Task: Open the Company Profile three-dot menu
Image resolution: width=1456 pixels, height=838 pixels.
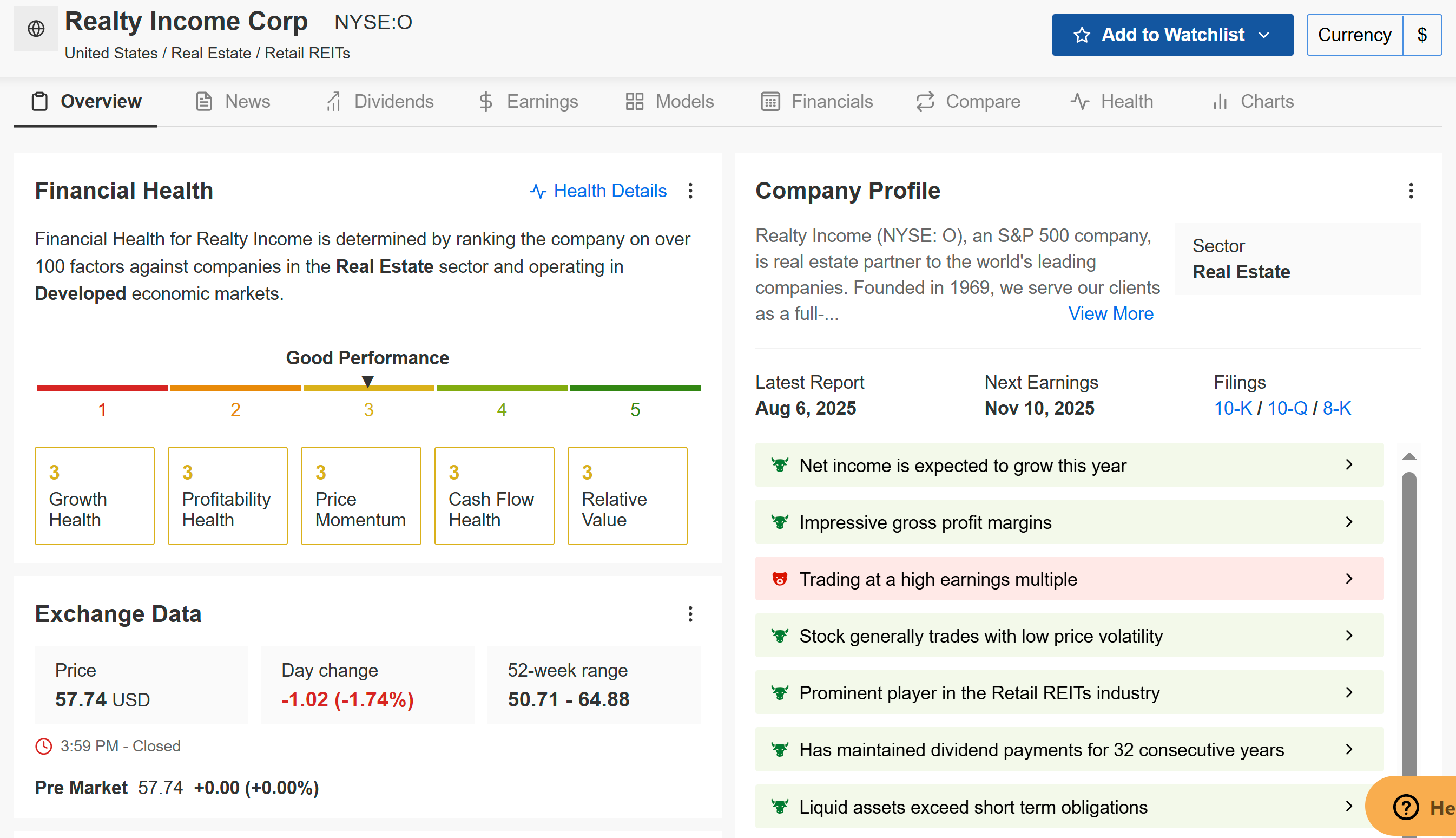Action: tap(1411, 191)
